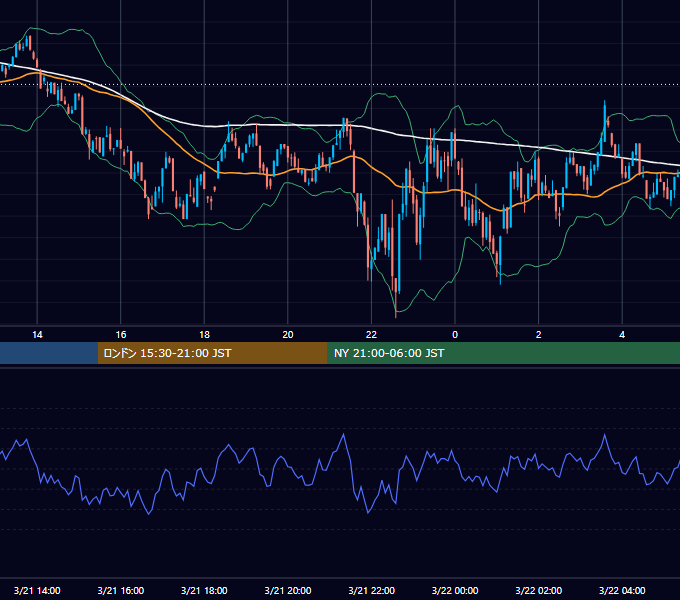Select the NY 21:00-06:00 JST session band
The image size is (680, 600).
point(503,353)
